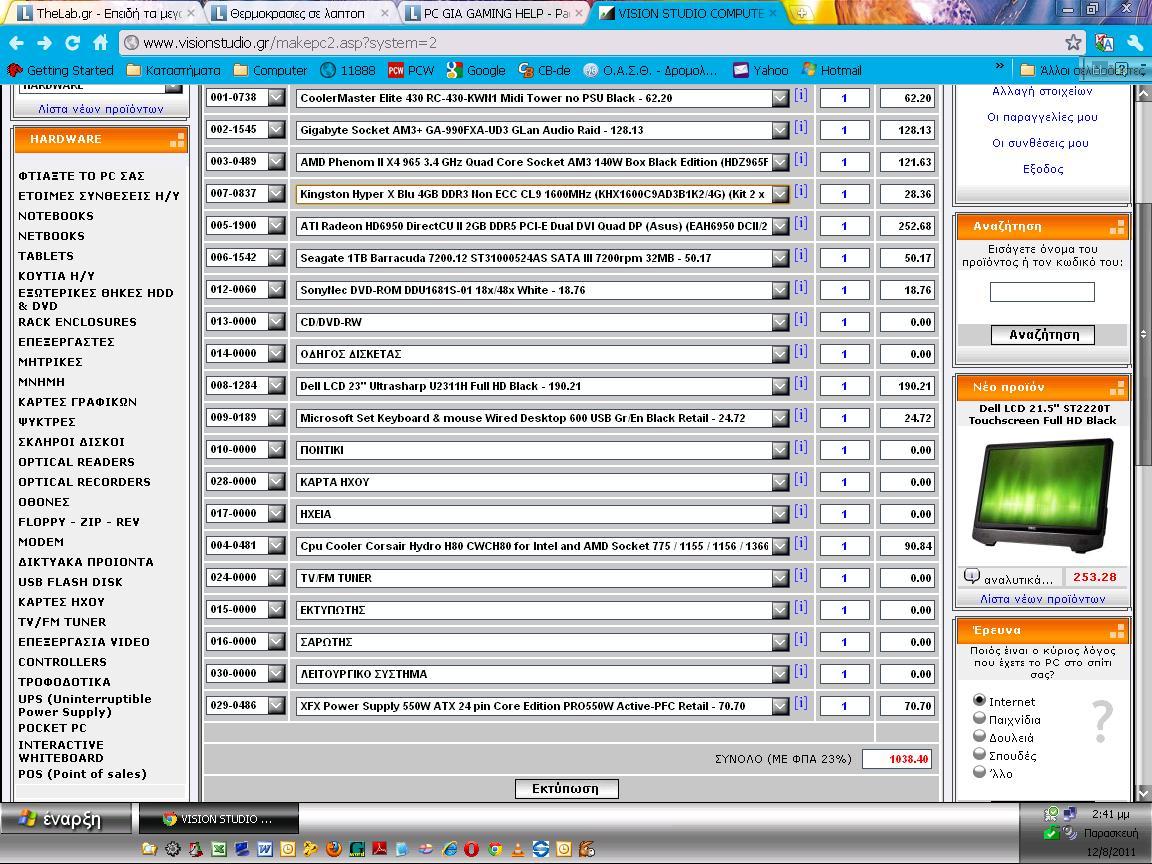Open ΤΡΟΦΟΔΟΤΙΚΑ category in sidebar
The height and width of the screenshot is (864, 1152).
[x=64, y=682]
